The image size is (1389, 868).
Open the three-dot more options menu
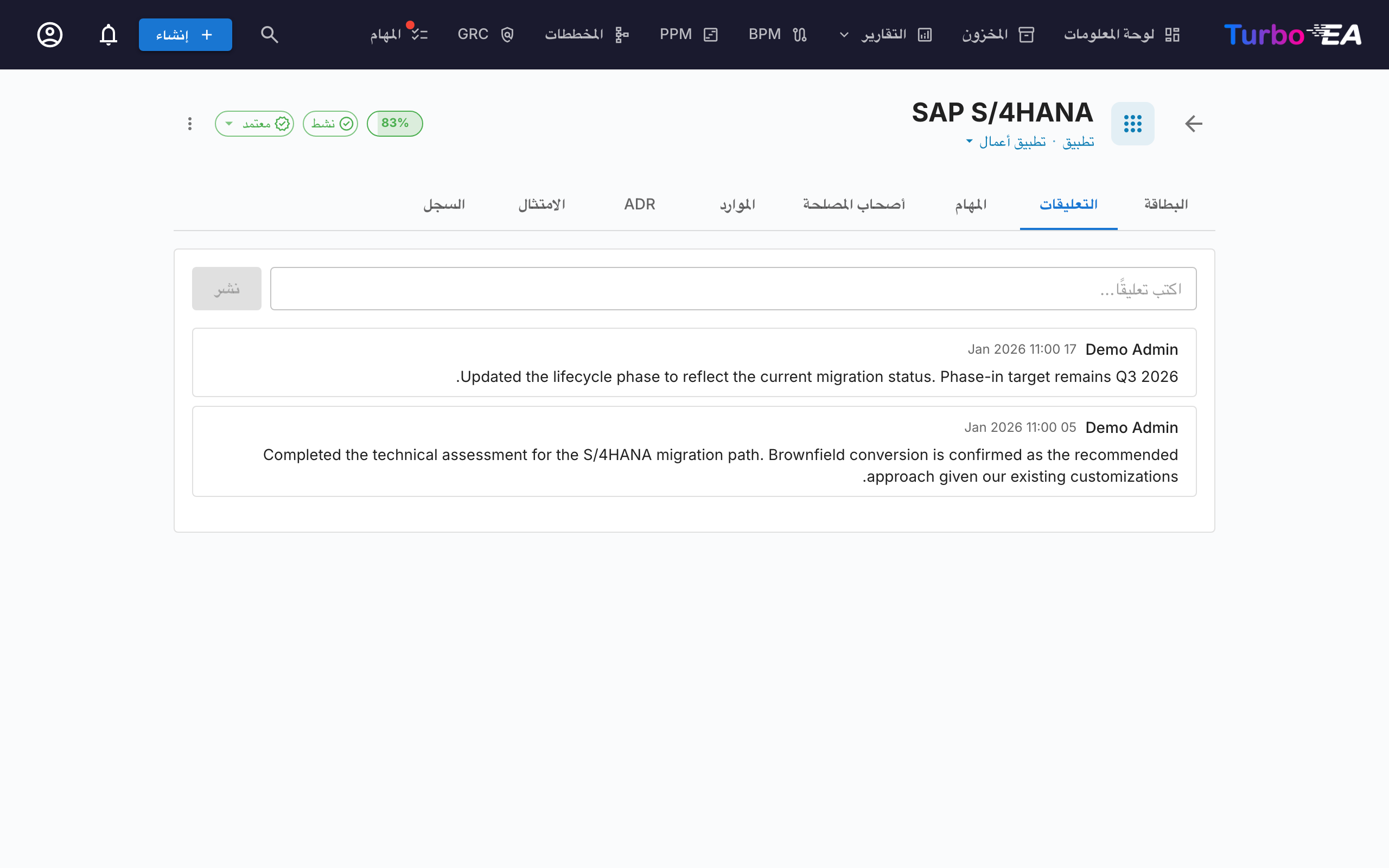tap(189, 124)
